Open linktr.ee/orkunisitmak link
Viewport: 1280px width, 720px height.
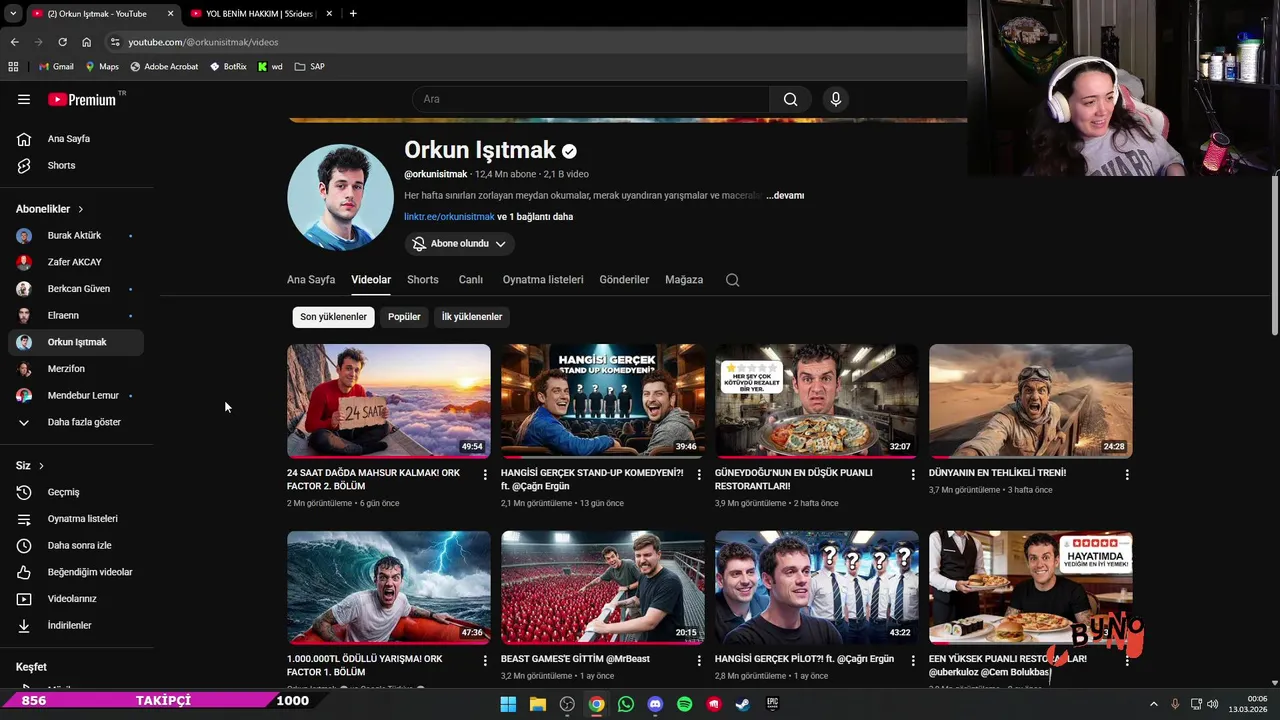(449, 217)
